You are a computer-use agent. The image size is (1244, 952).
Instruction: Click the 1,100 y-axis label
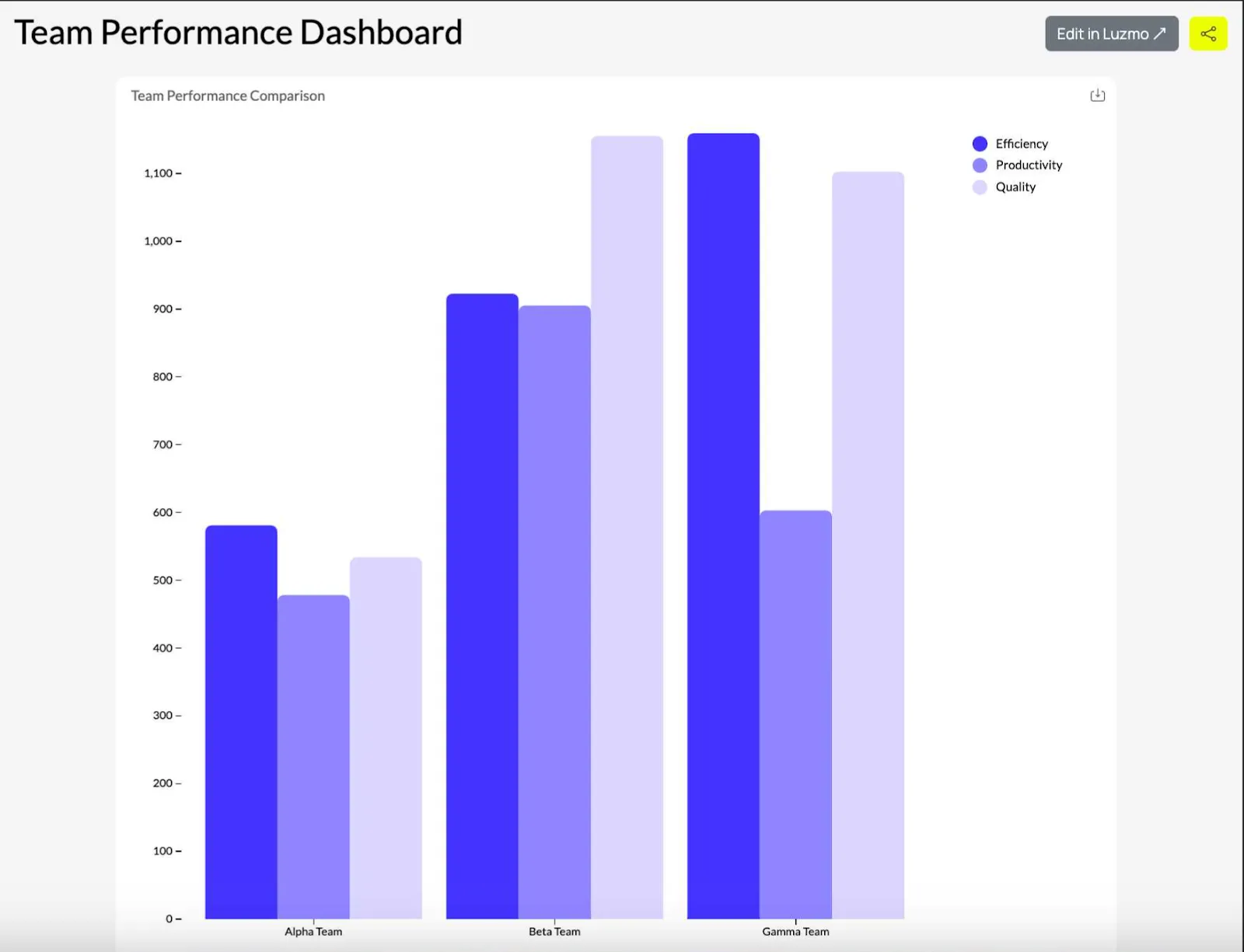pos(158,173)
